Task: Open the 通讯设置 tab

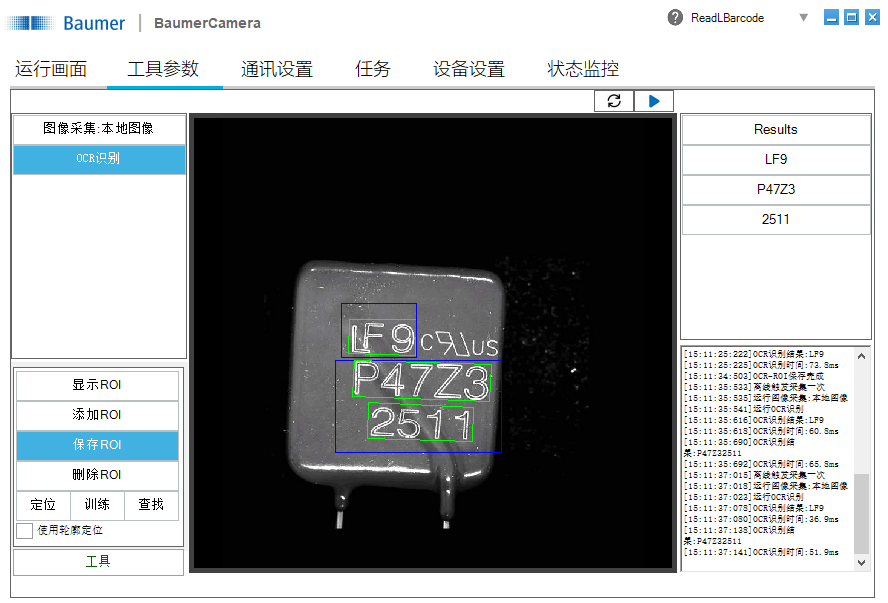Action: 276,69
